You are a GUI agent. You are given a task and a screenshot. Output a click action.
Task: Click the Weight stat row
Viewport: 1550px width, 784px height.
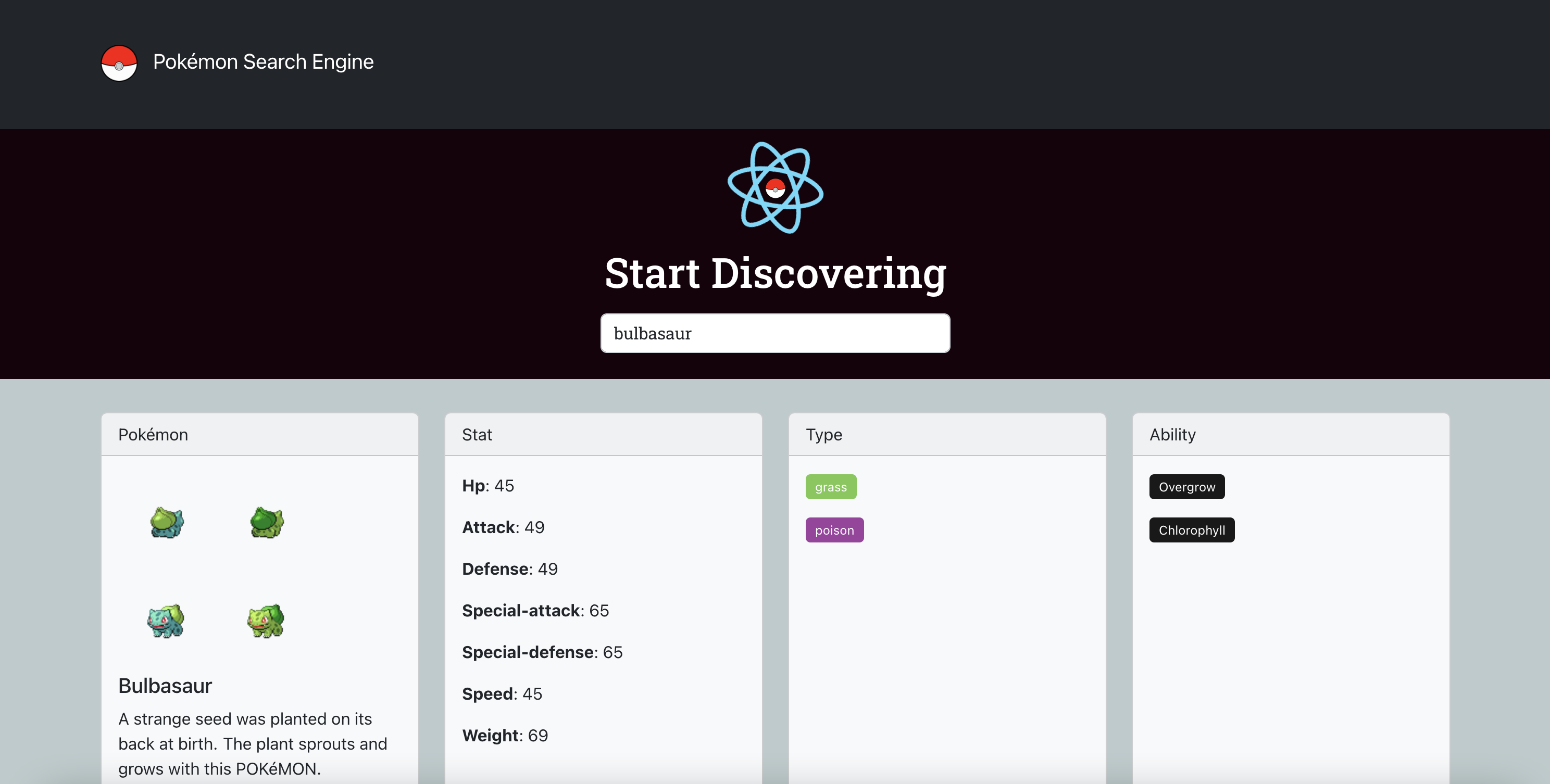(x=505, y=736)
